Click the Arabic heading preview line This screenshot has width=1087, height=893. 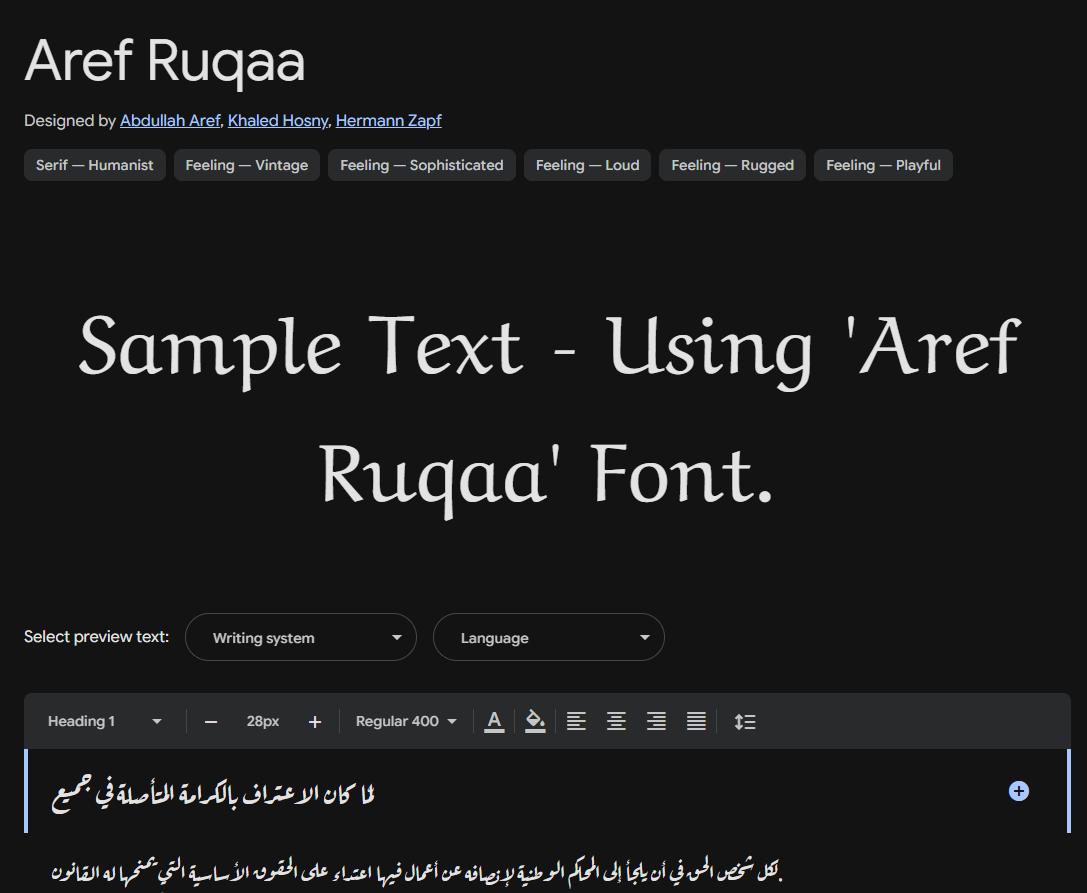point(214,795)
